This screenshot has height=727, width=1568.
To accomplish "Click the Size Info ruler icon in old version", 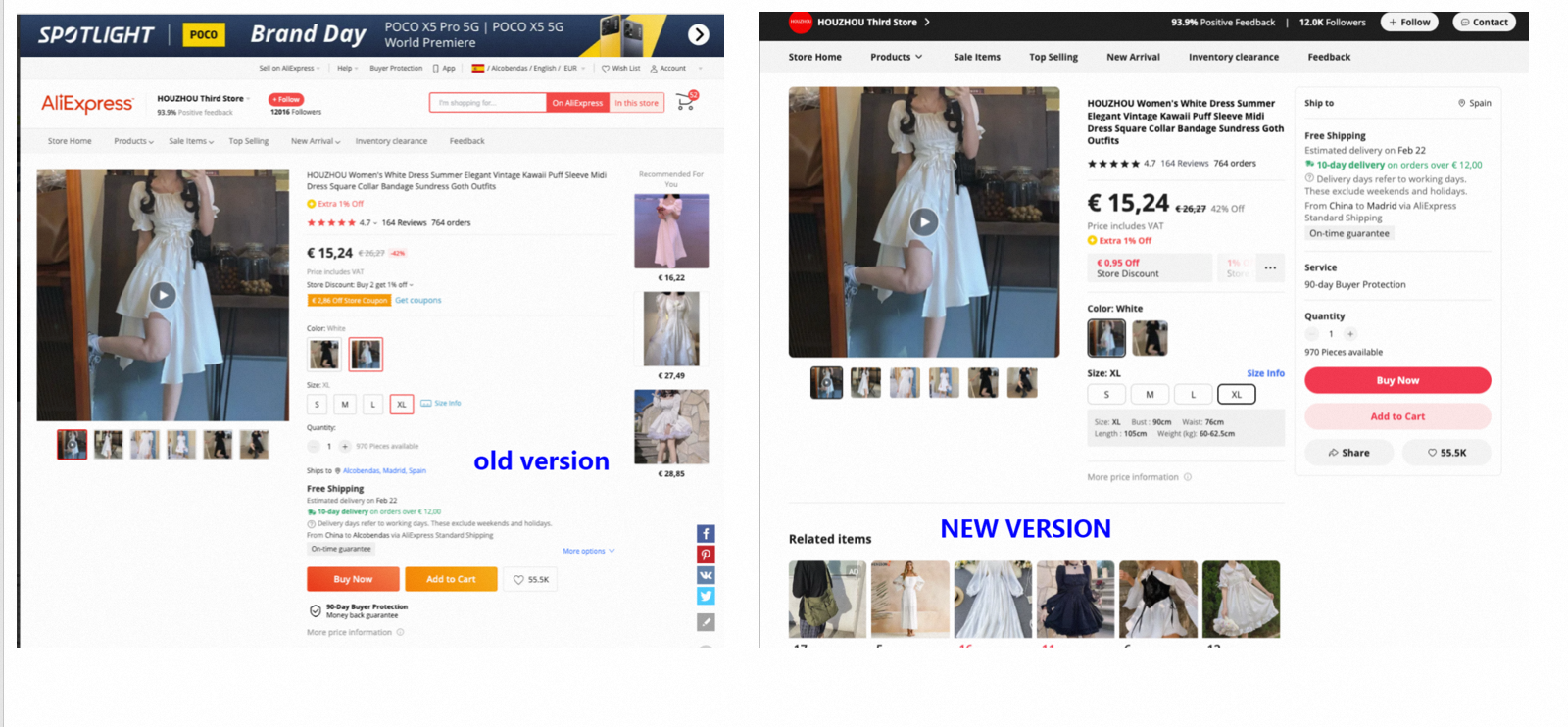I will tap(425, 403).
